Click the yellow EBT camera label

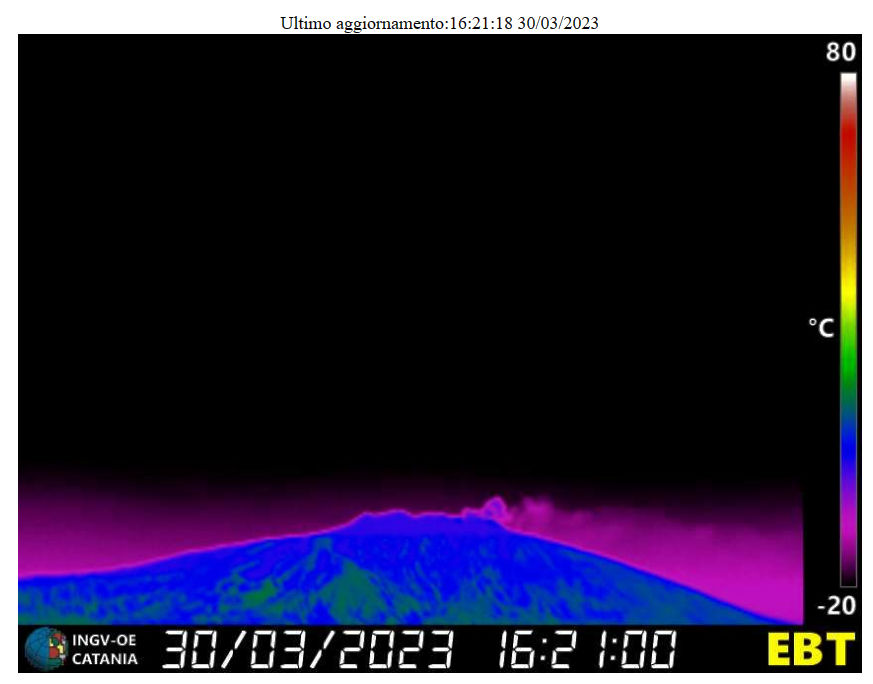[810, 648]
